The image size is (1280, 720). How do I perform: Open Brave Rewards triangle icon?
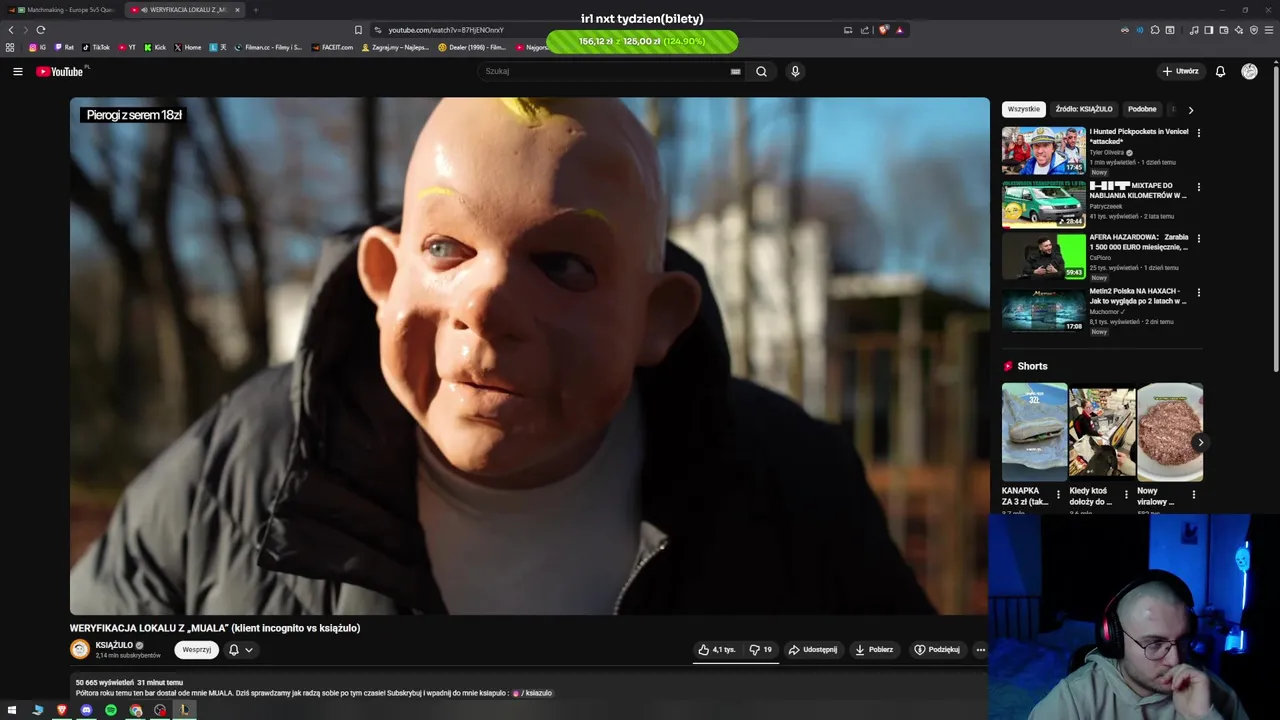point(899,30)
